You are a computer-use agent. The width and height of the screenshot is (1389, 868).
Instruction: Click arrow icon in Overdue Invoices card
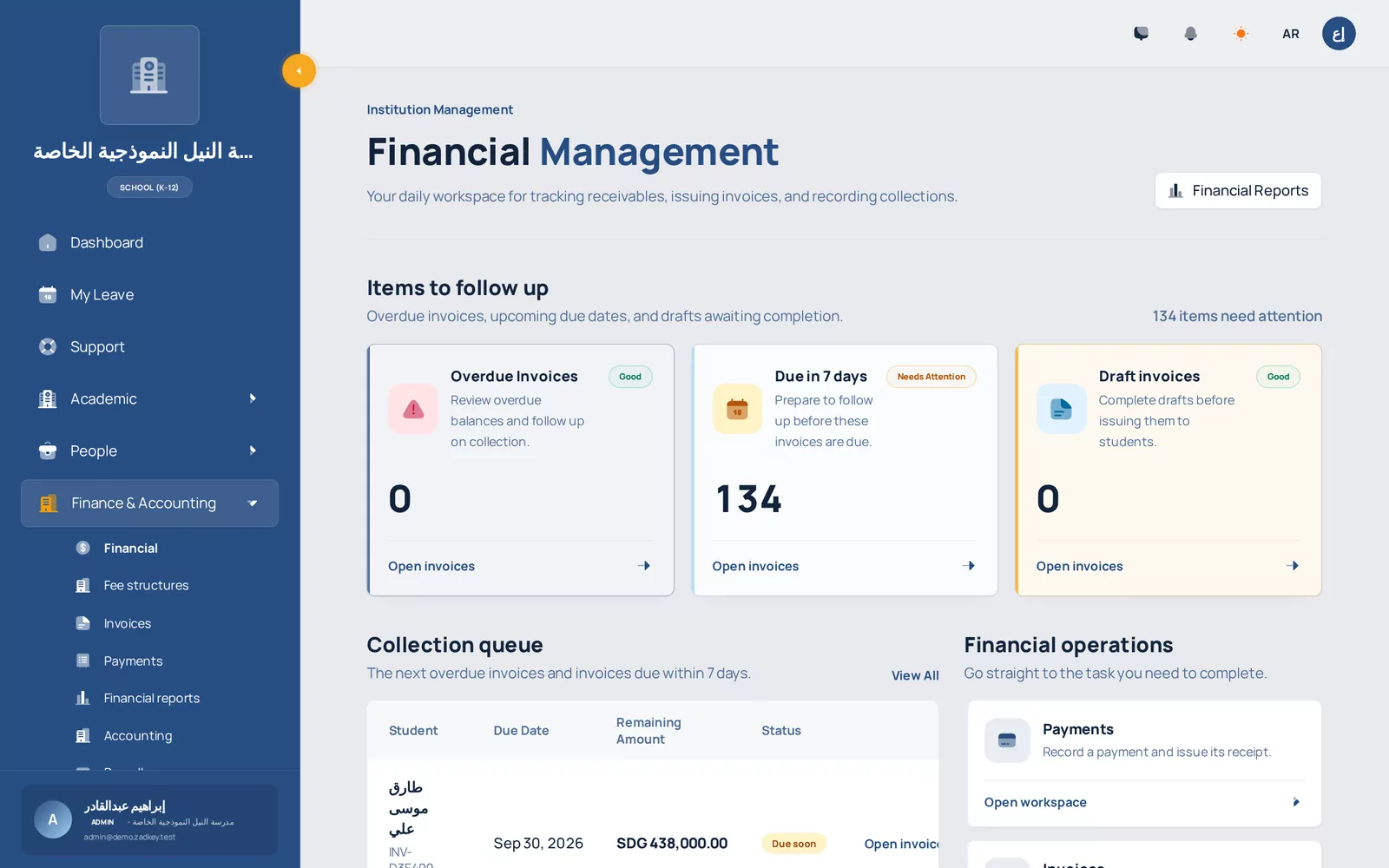644,566
